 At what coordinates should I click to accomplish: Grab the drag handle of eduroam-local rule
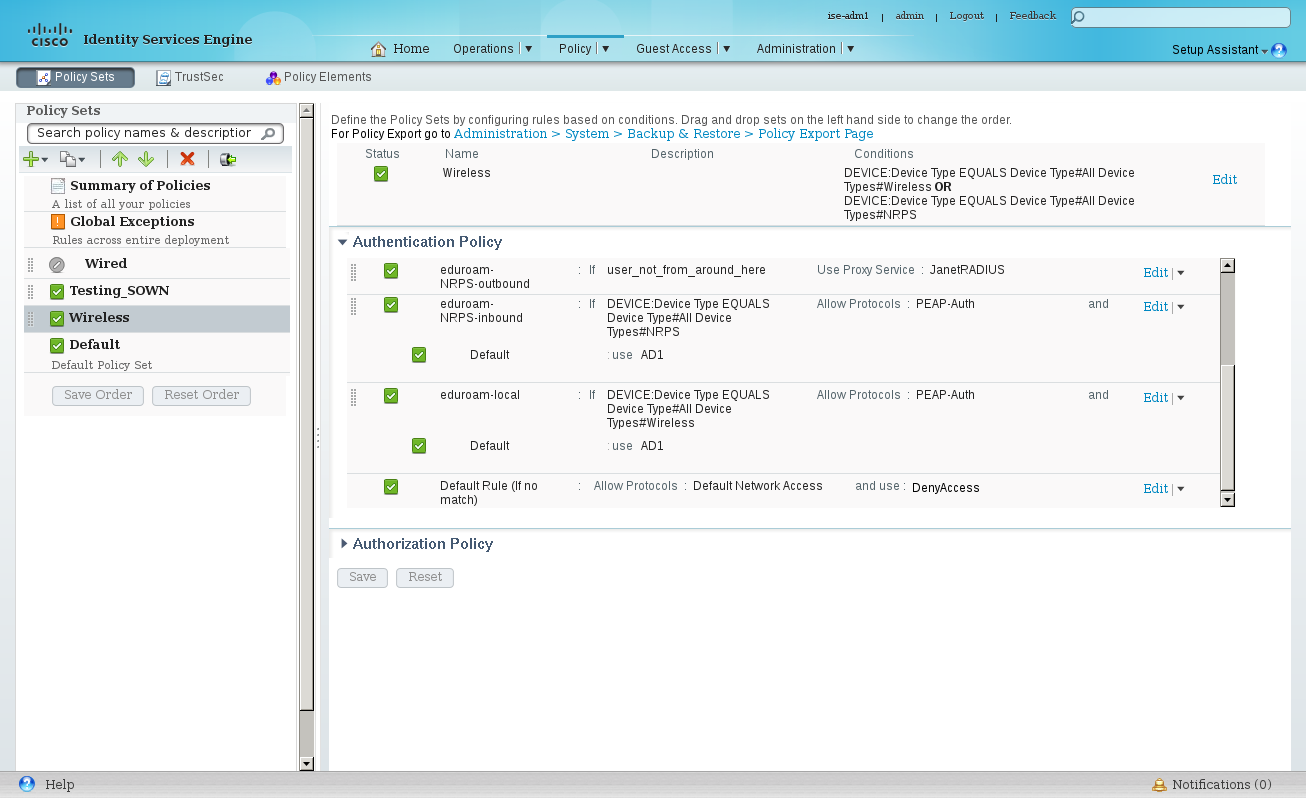(353, 397)
